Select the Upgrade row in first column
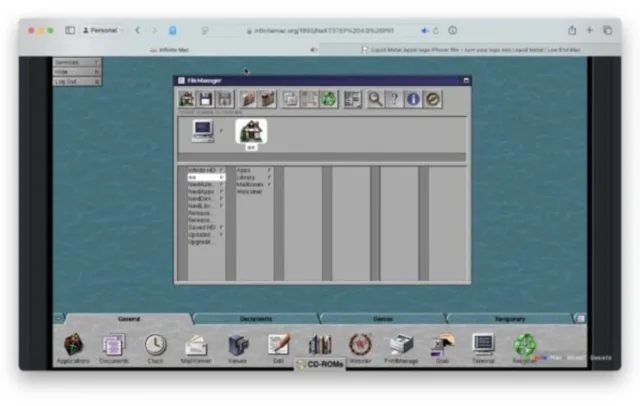640x406 pixels. [206, 242]
